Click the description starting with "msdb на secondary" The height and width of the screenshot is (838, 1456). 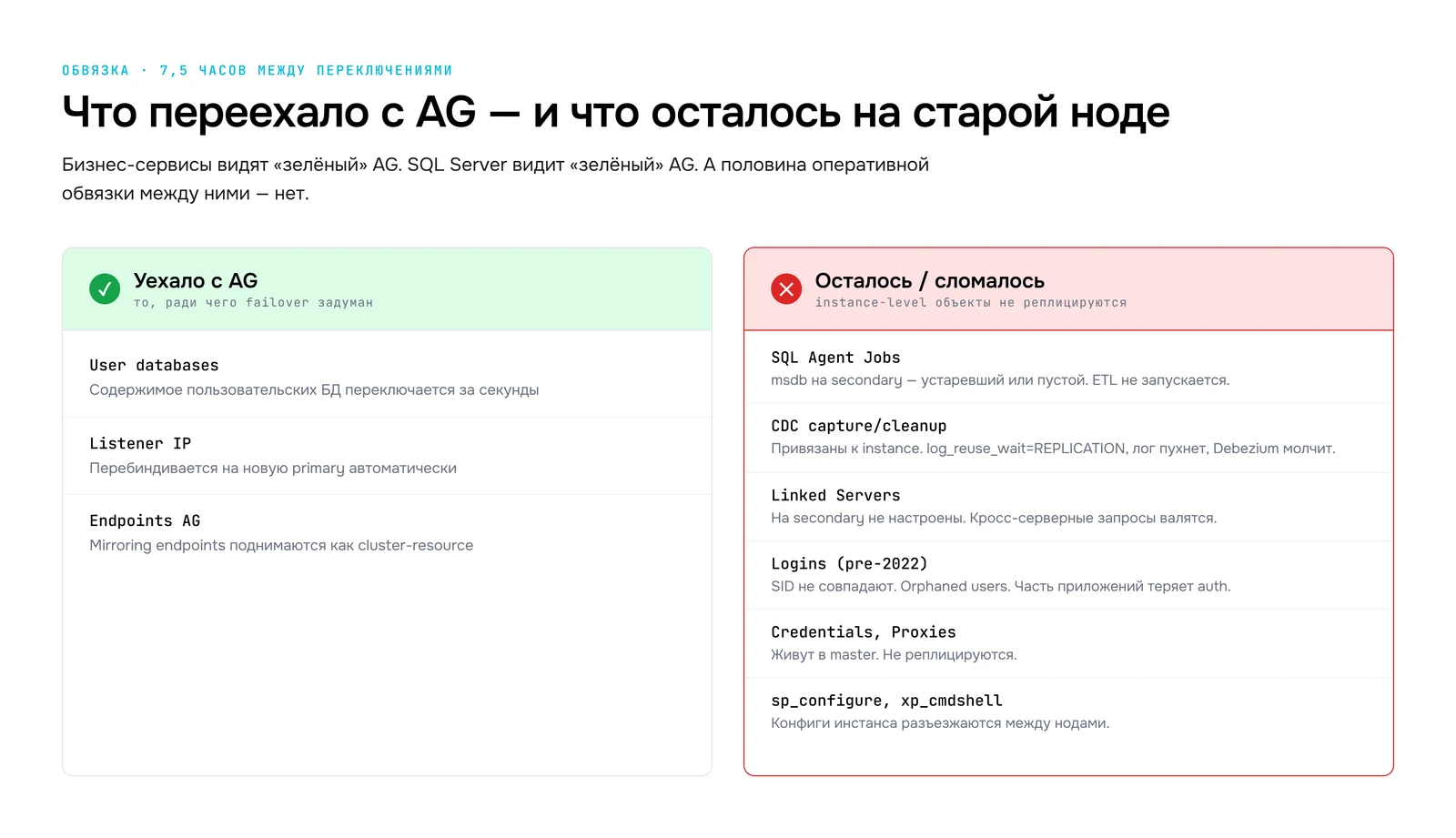1000,379
